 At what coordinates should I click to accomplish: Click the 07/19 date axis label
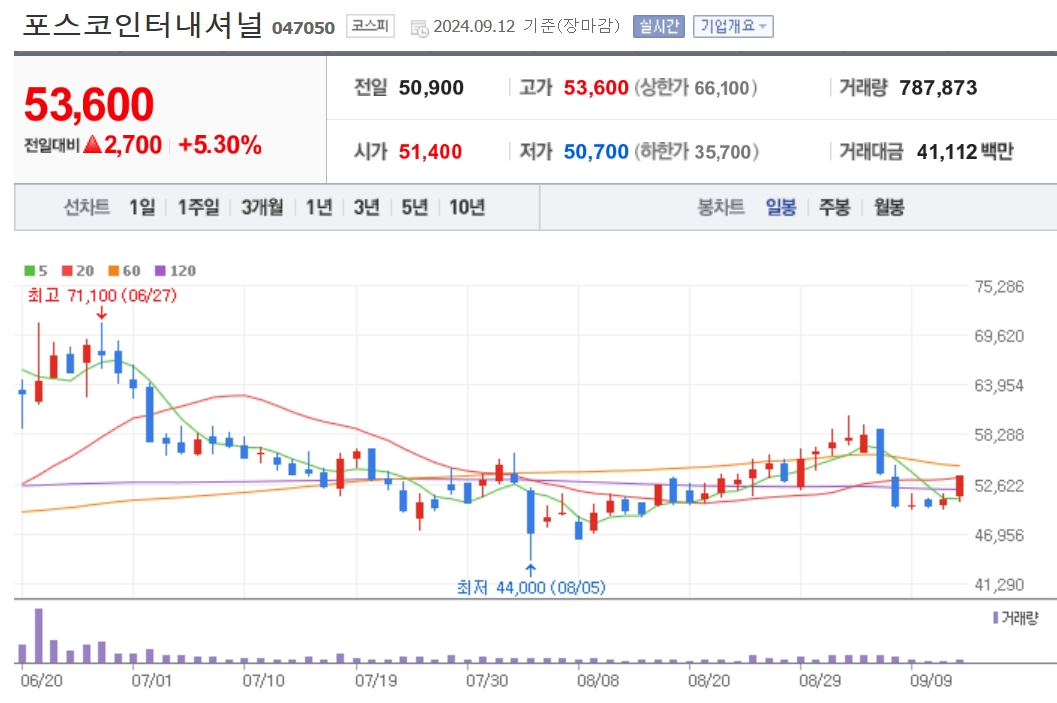(375, 680)
